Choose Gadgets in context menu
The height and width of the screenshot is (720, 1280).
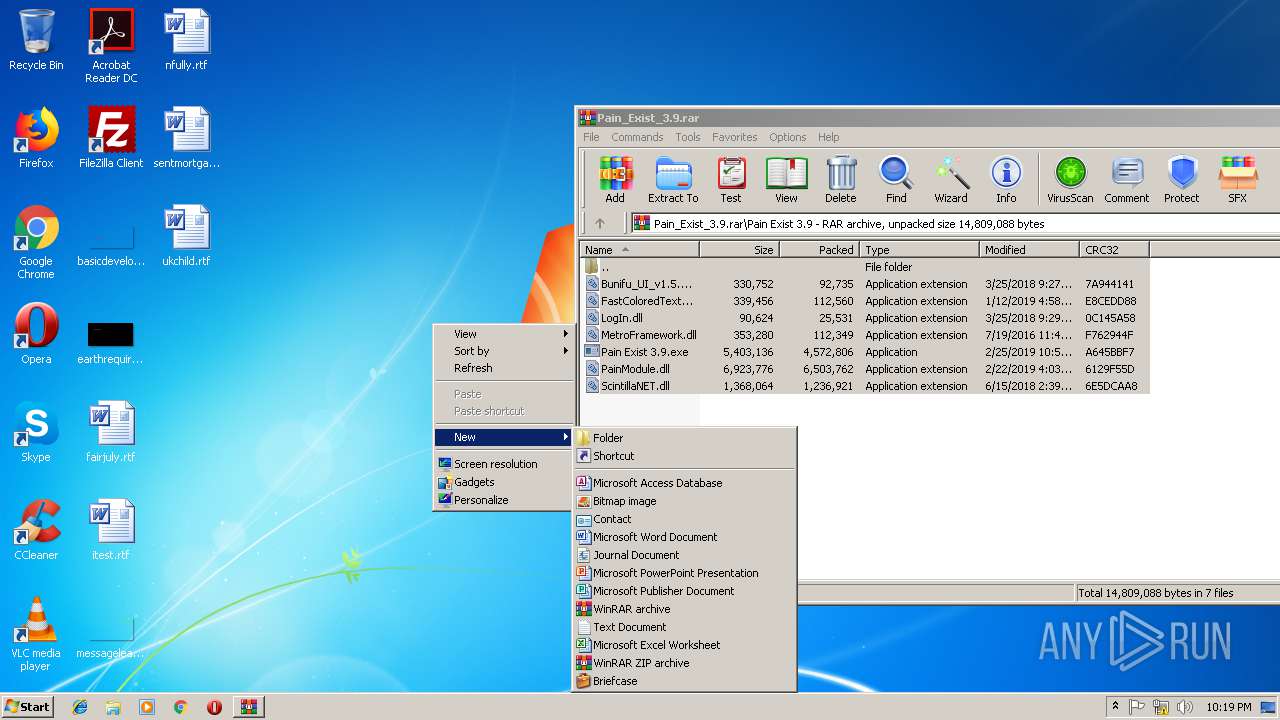click(x=503, y=482)
